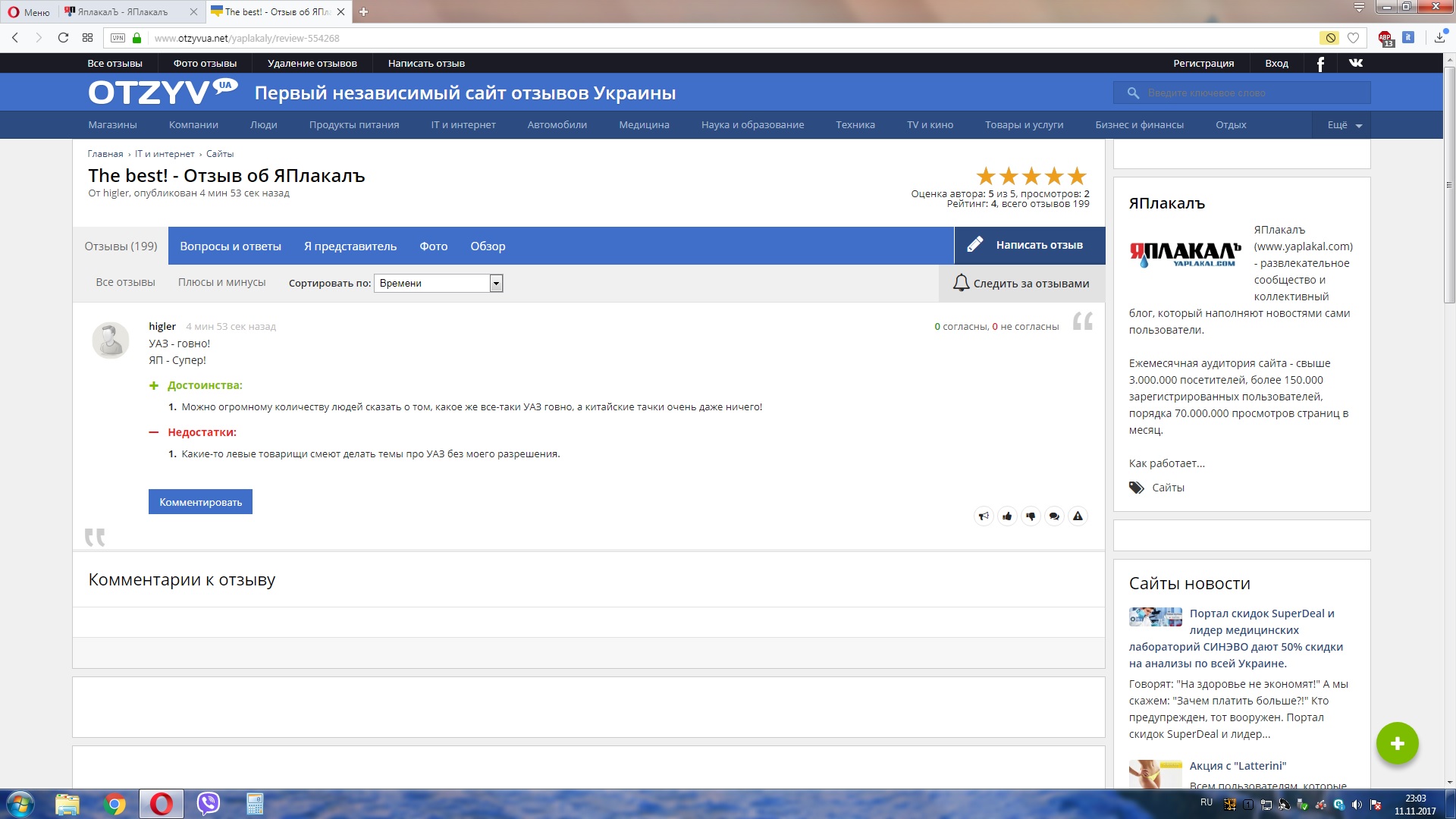1456x819 pixels.
Task: Switch to the Обзор tab
Action: (488, 246)
